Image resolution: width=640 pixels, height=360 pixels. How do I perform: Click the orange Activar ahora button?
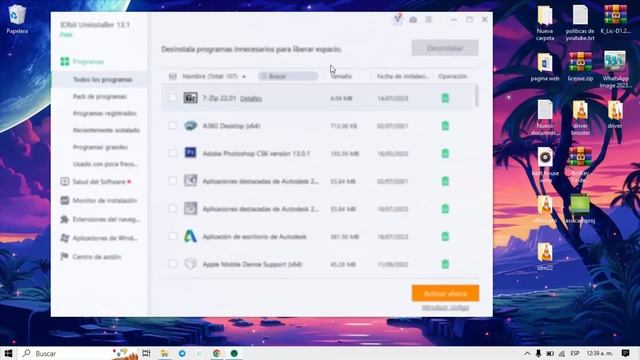coord(445,293)
